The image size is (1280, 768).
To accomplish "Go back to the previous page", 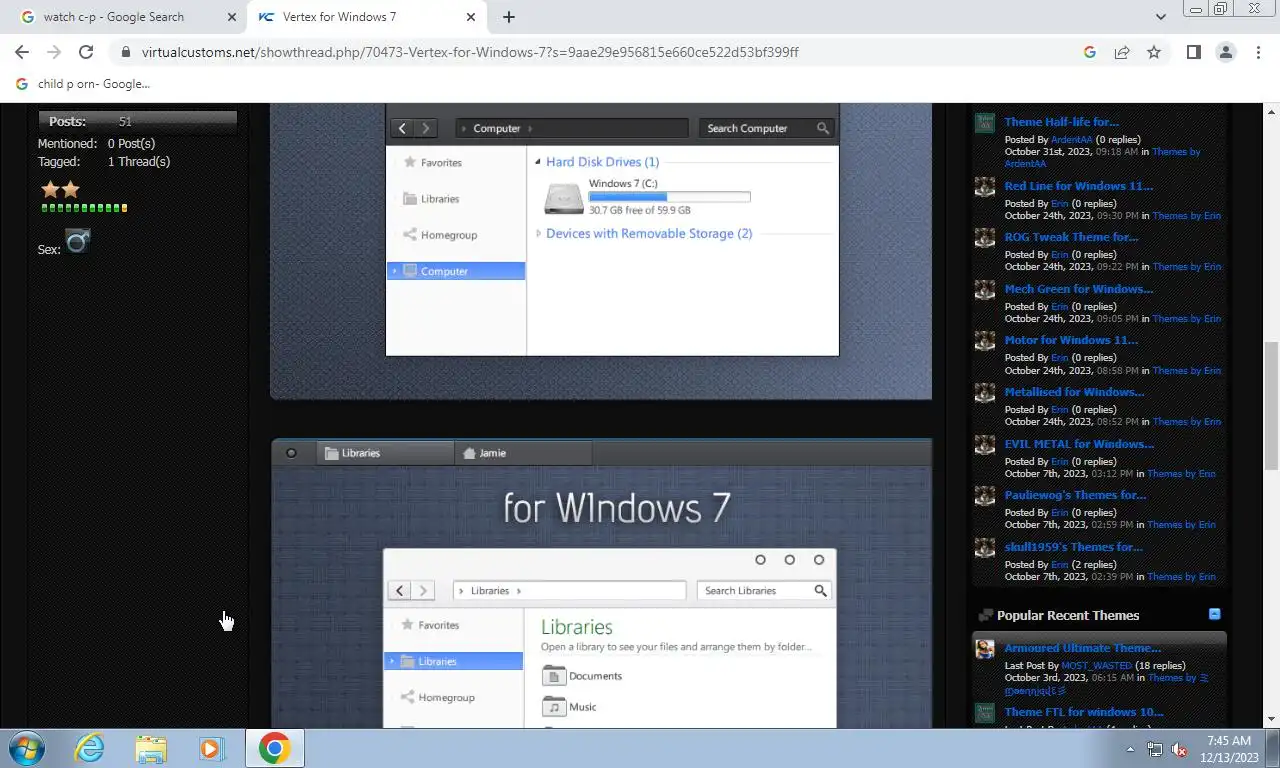I will [x=22, y=52].
